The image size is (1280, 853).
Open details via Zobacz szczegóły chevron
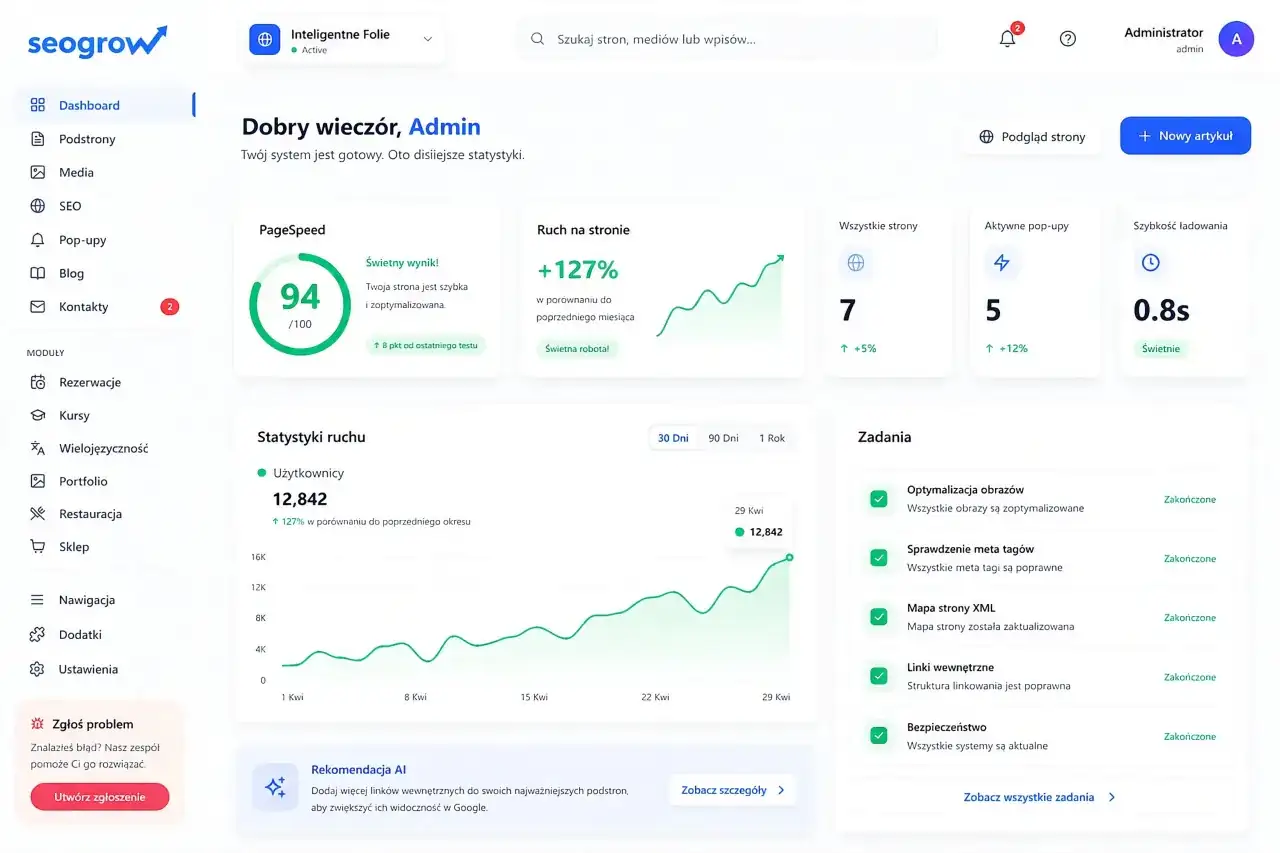click(781, 790)
